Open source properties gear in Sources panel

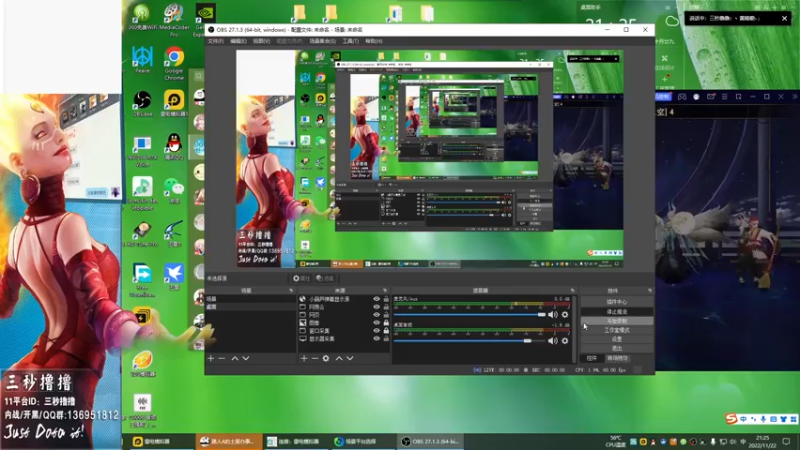click(x=326, y=358)
